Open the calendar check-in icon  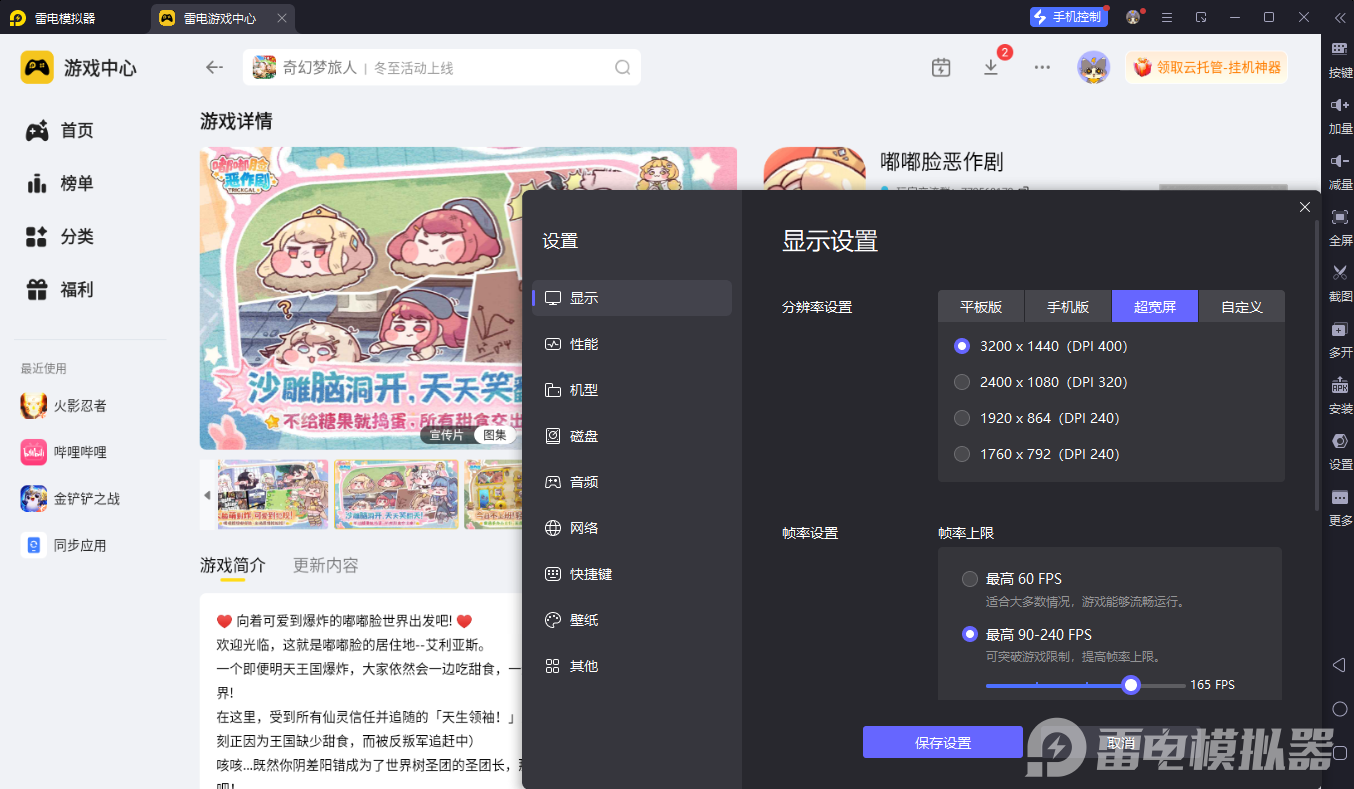pos(941,67)
